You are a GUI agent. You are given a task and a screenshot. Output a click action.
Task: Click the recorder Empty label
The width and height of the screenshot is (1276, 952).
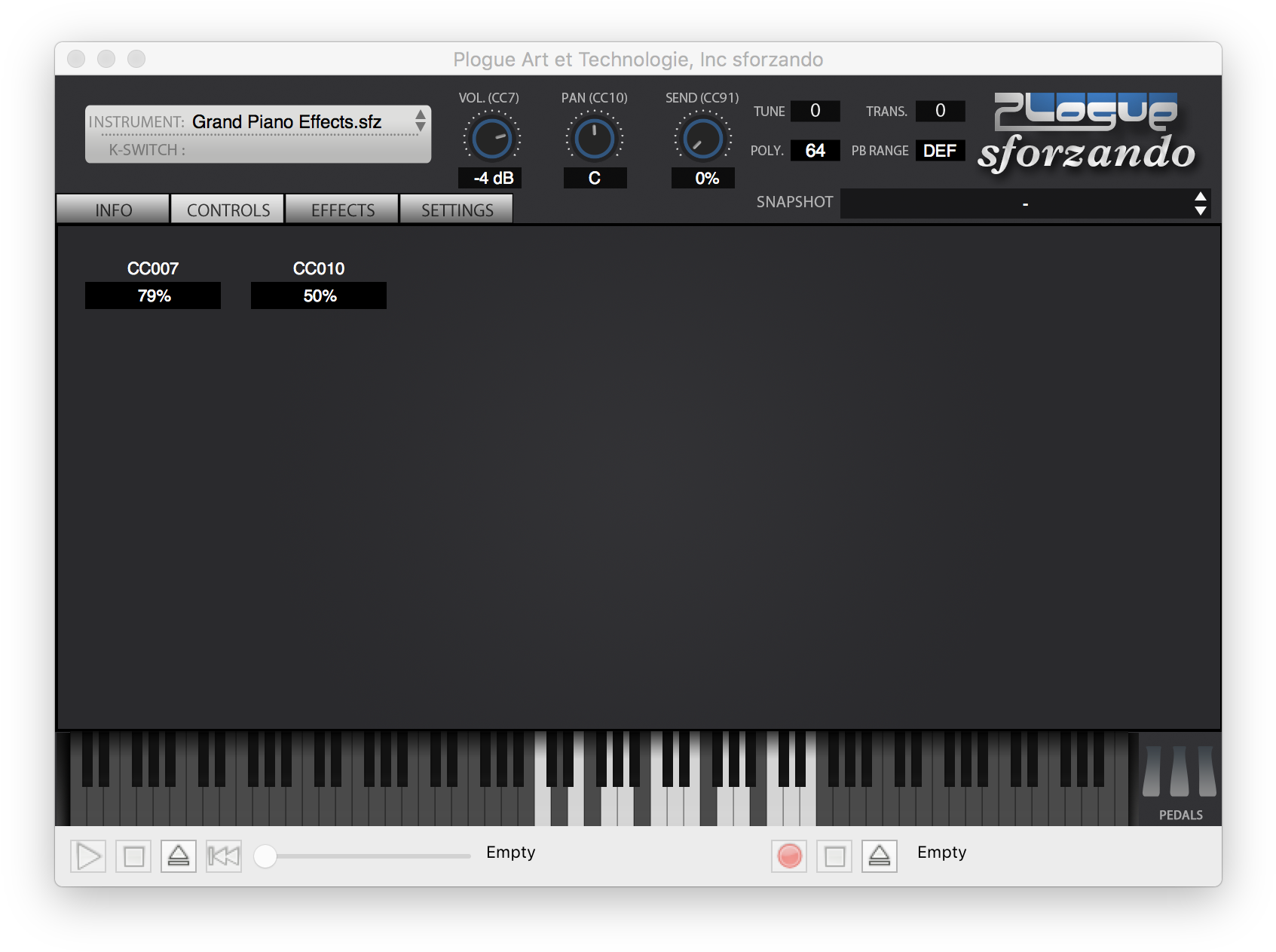[941, 853]
